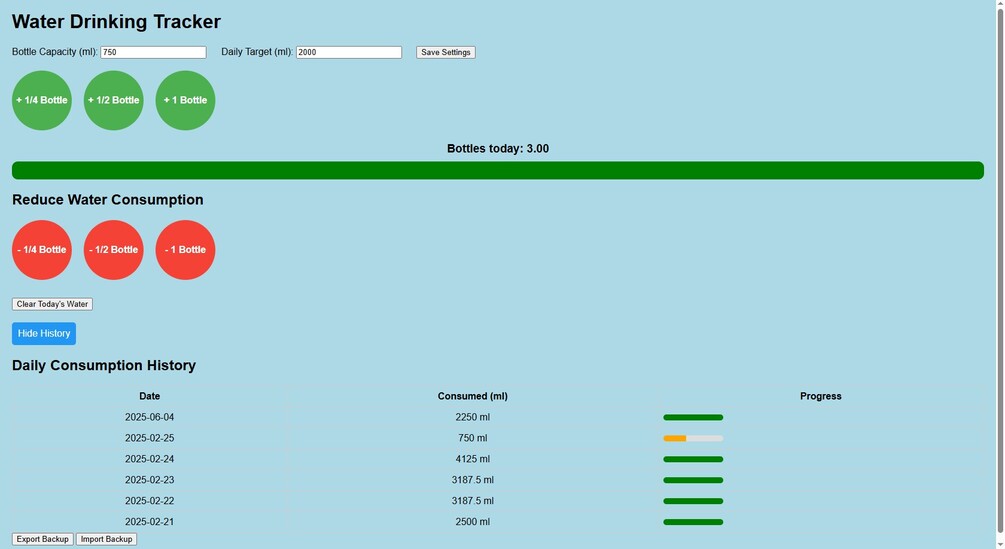Screen dimensions: 1005x549
Task: Click the page's vertical scrollbar
Action: (x=999, y=269)
